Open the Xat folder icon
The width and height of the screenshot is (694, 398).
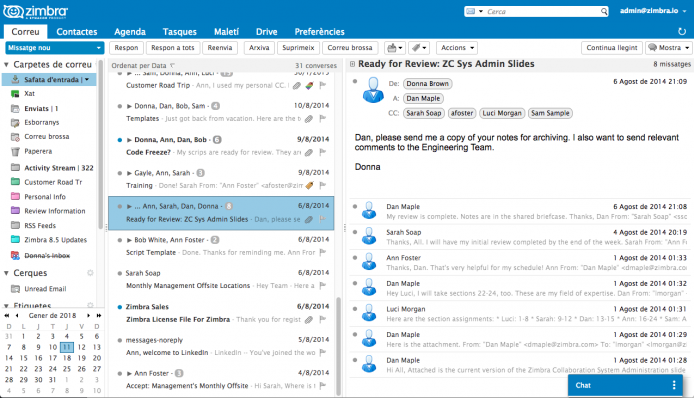click(x=15, y=94)
